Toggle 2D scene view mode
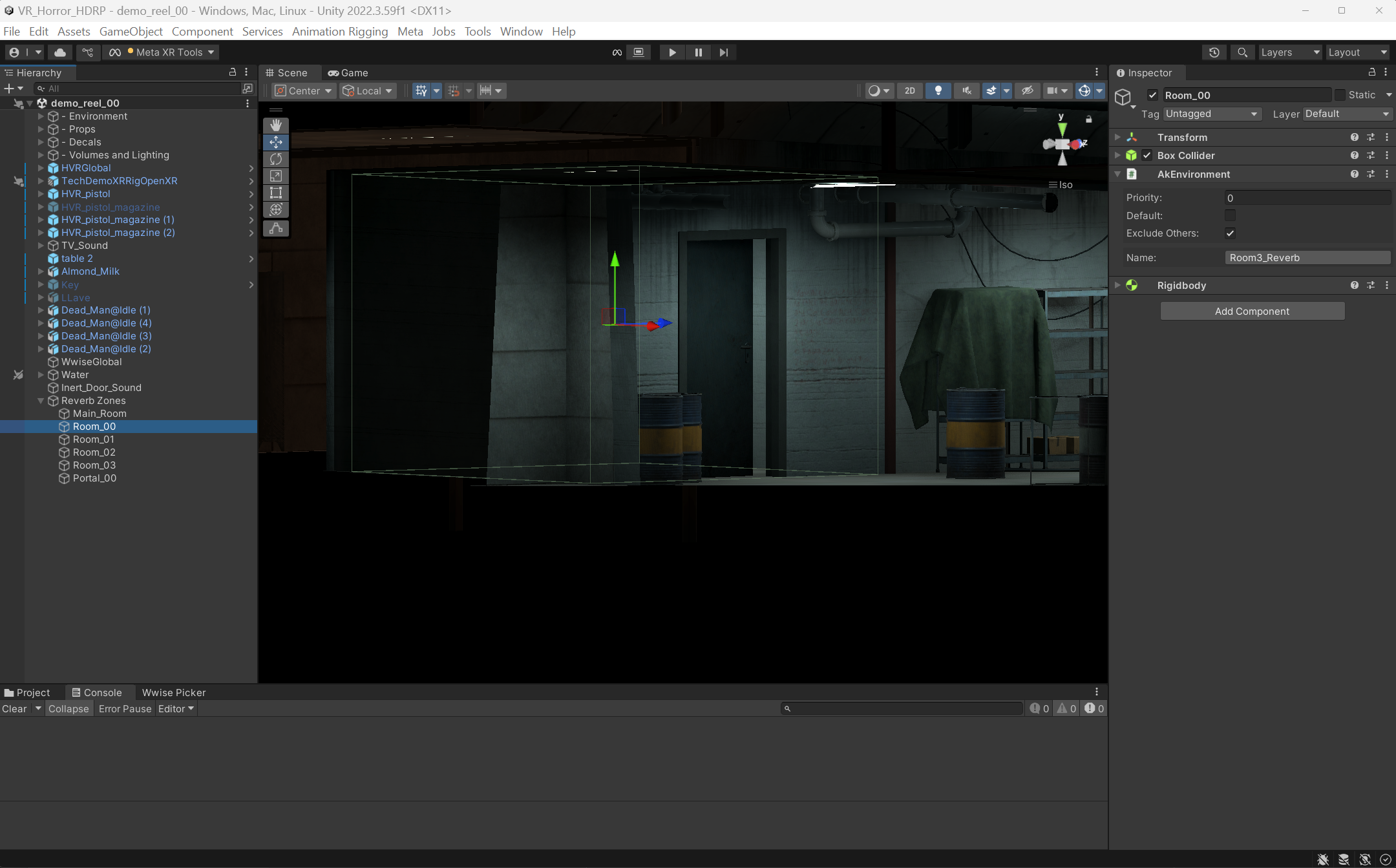 pyautogui.click(x=909, y=90)
